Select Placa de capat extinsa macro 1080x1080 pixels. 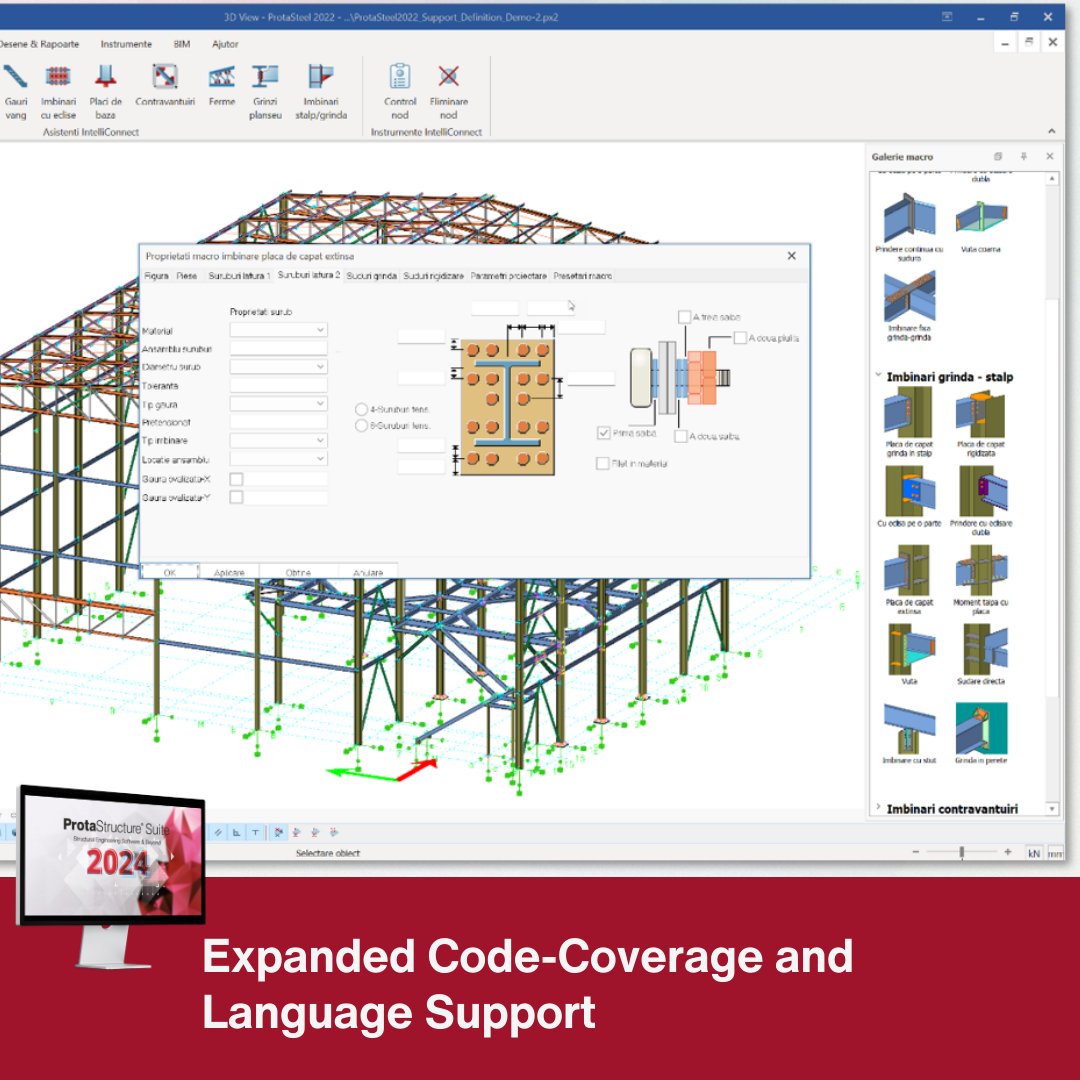[909, 580]
